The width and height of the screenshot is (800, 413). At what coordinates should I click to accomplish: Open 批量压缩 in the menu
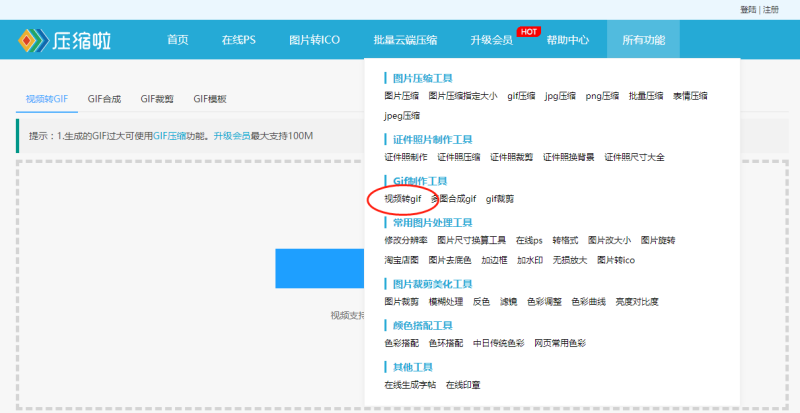[646, 95]
